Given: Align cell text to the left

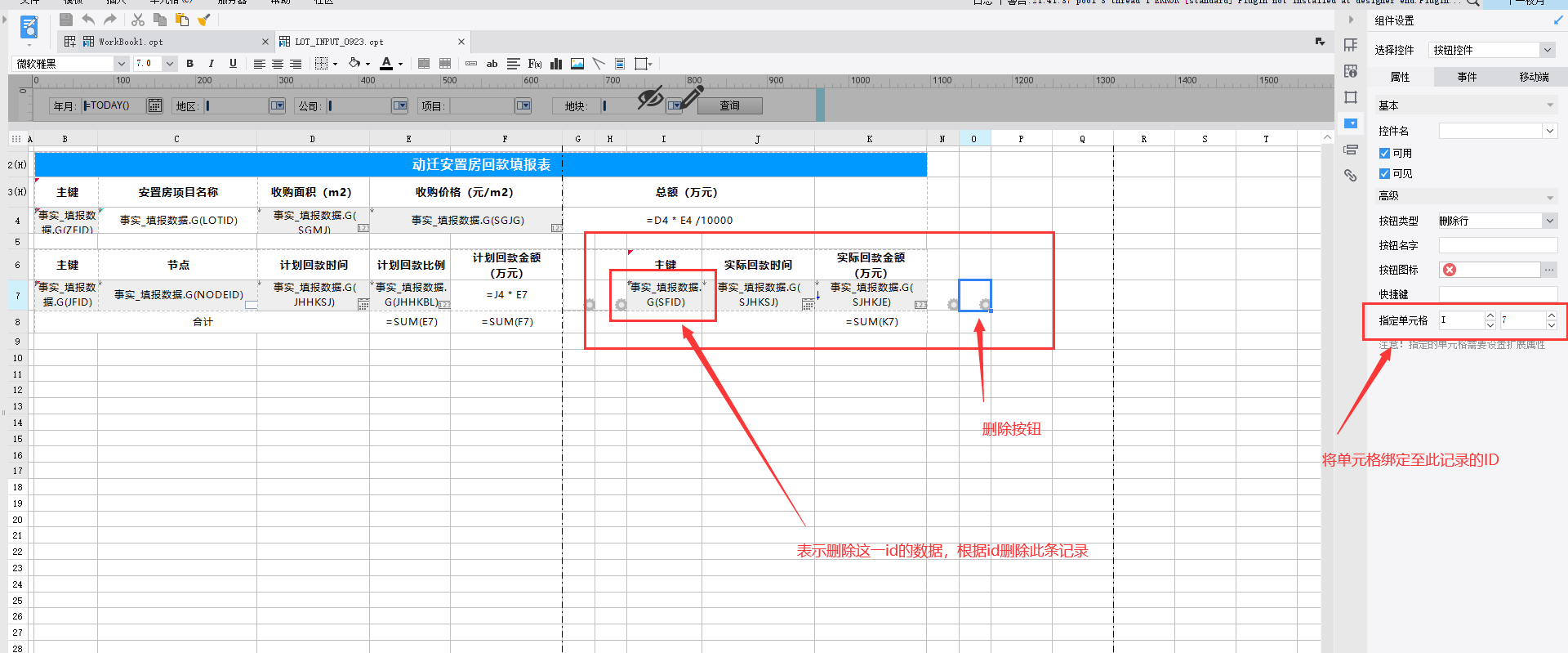Looking at the screenshot, I should [259, 64].
